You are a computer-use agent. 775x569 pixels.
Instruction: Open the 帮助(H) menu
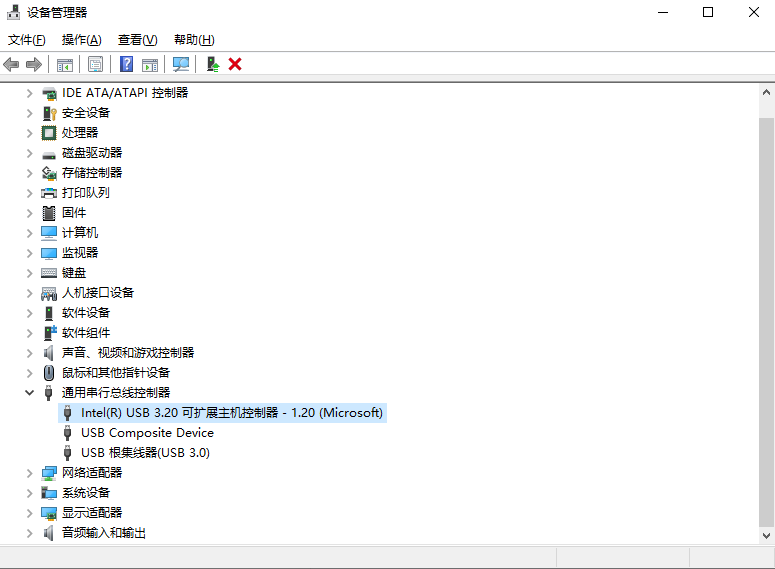pyautogui.click(x=194, y=40)
